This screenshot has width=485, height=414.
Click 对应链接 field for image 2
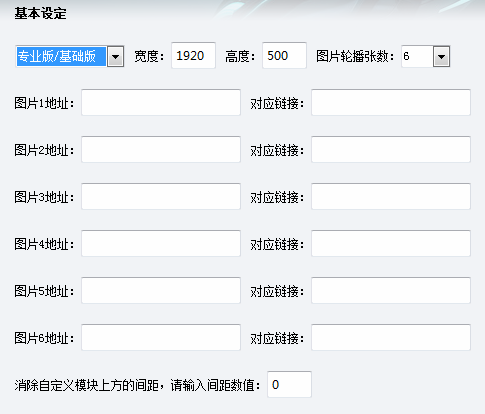click(x=391, y=149)
